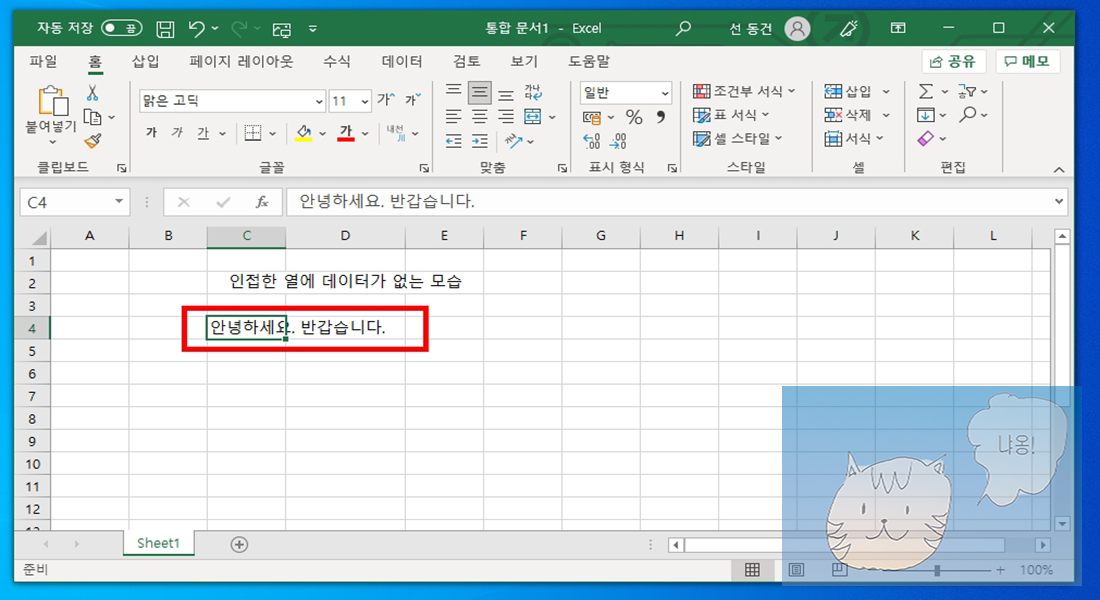The width and height of the screenshot is (1100, 600).
Task: Open the 파일 menu
Action: coord(43,62)
